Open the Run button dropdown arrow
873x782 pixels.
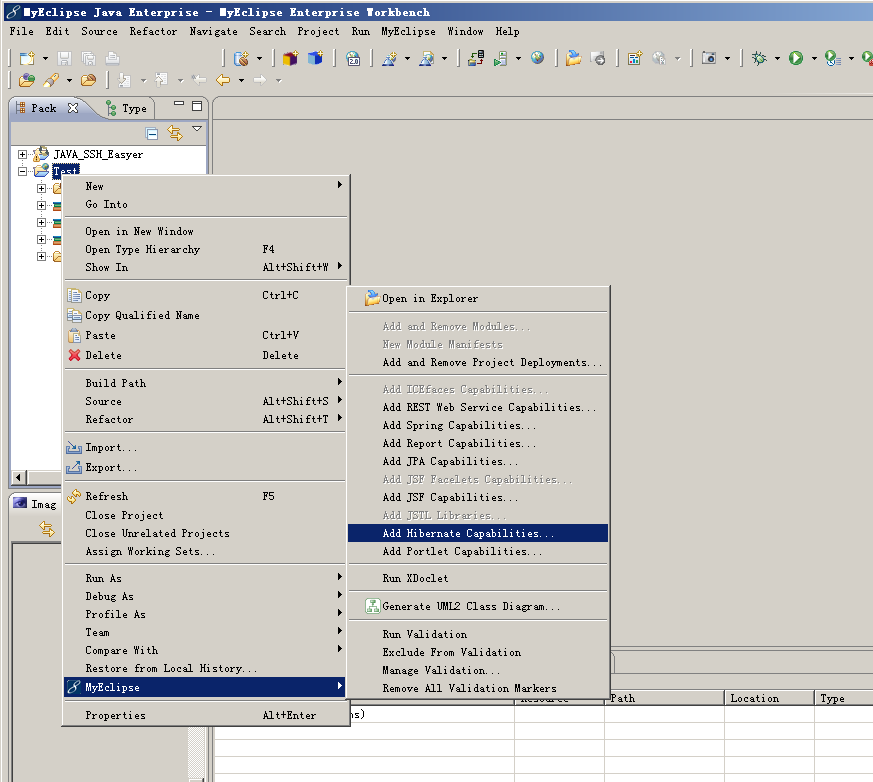tap(813, 59)
